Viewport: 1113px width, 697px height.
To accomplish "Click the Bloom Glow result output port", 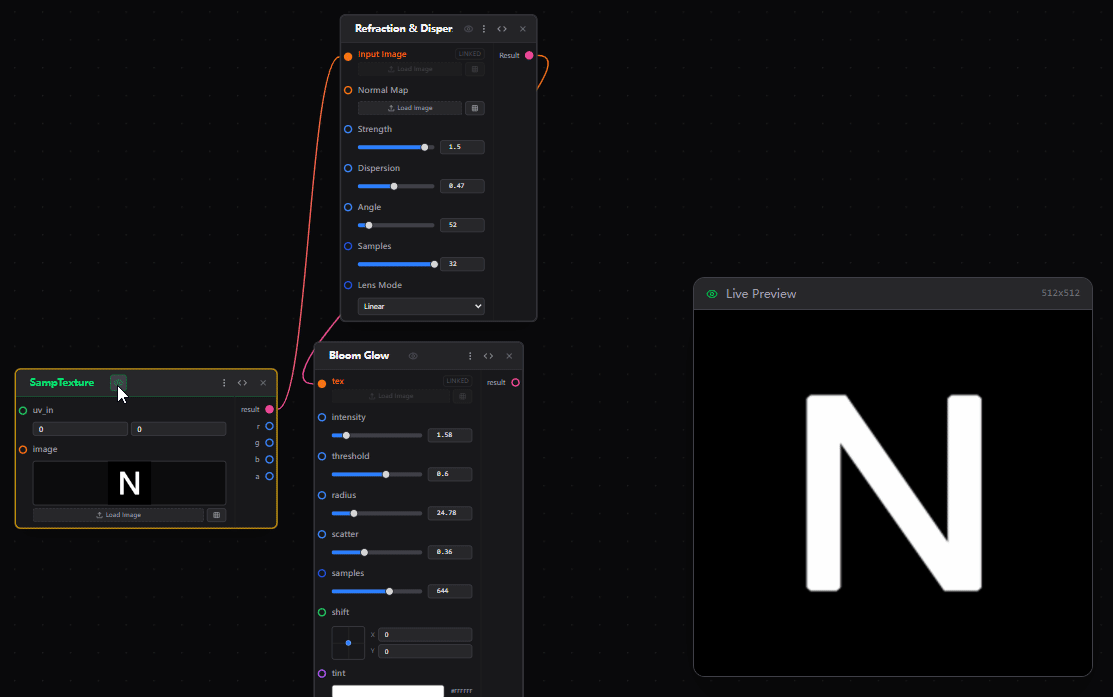I will click(x=516, y=382).
